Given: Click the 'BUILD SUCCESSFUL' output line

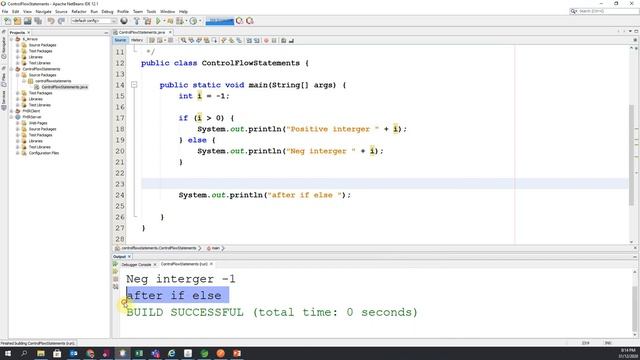Looking at the screenshot, I should point(272,312).
